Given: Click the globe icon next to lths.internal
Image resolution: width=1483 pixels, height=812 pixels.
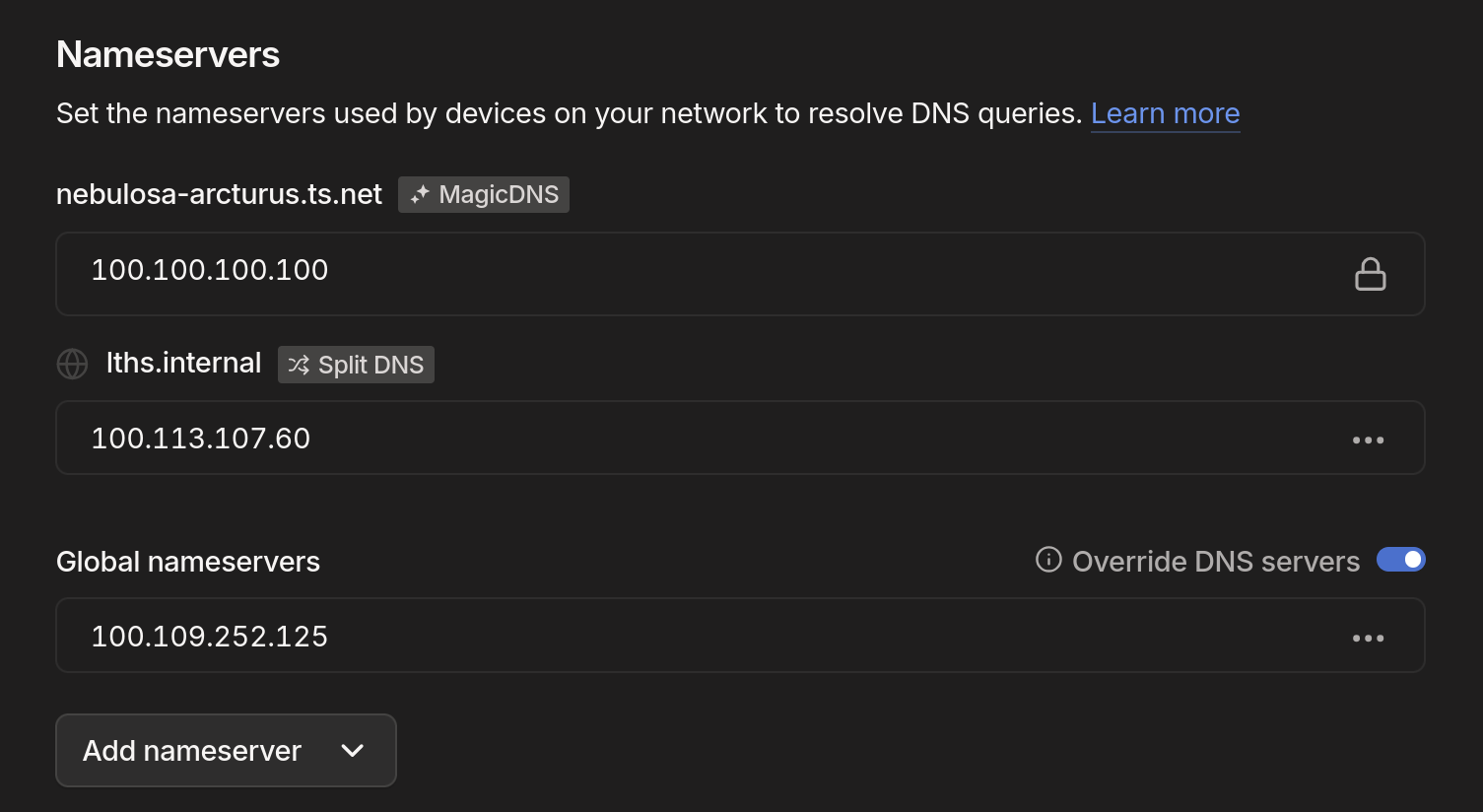Looking at the screenshot, I should click(x=72, y=364).
